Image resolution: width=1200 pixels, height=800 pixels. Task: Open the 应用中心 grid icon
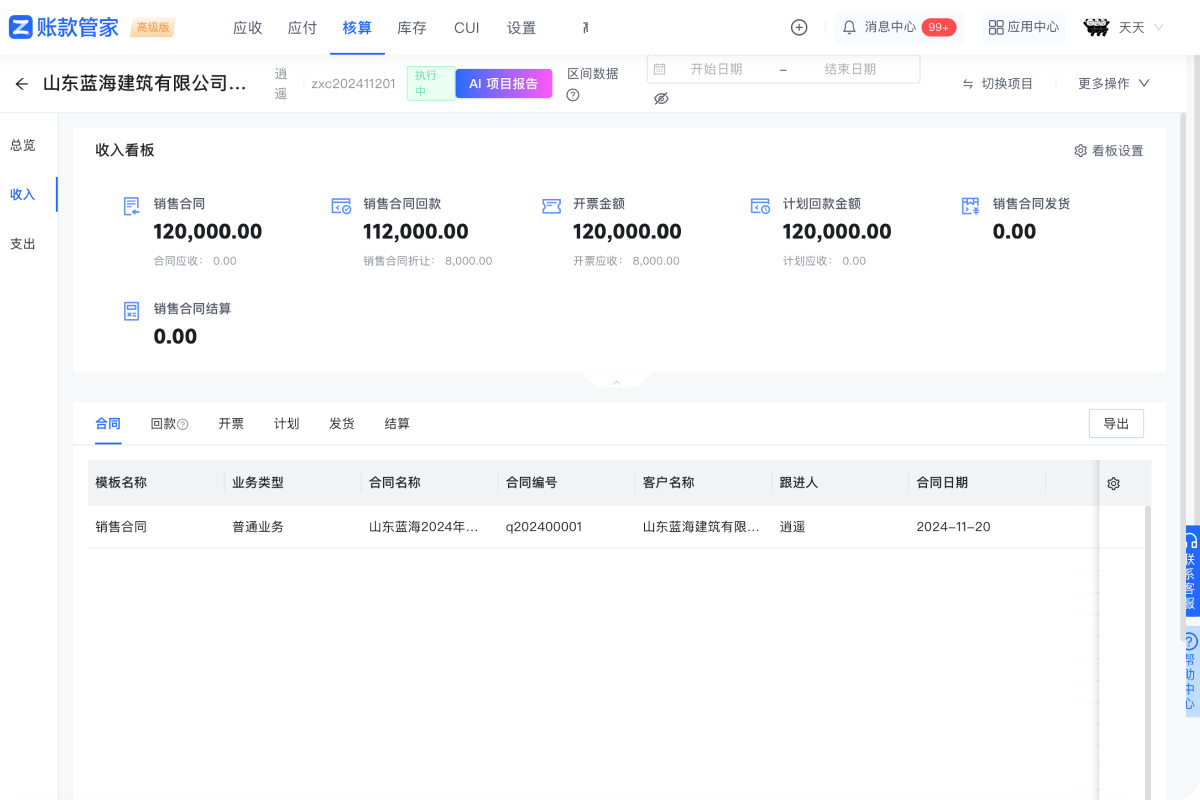[x=995, y=28]
